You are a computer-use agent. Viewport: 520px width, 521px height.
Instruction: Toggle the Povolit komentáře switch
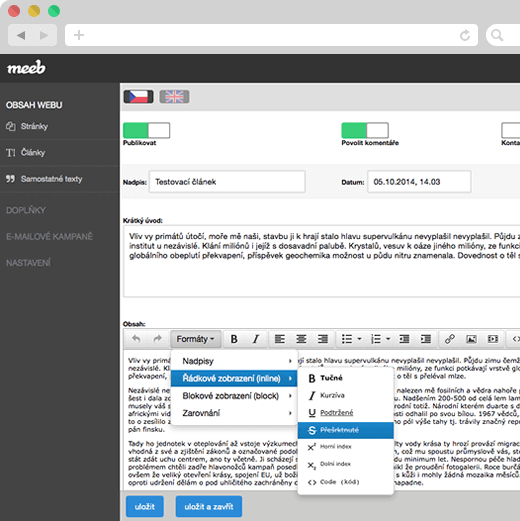click(x=365, y=130)
